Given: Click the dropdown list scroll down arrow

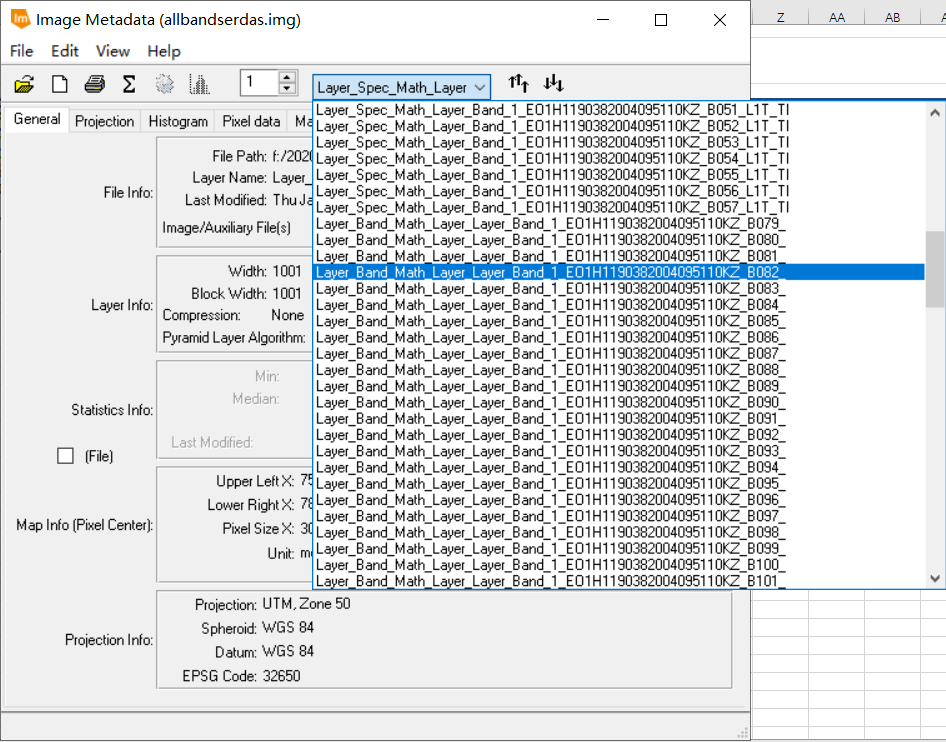Looking at the screenshot, I should (935, 579).
